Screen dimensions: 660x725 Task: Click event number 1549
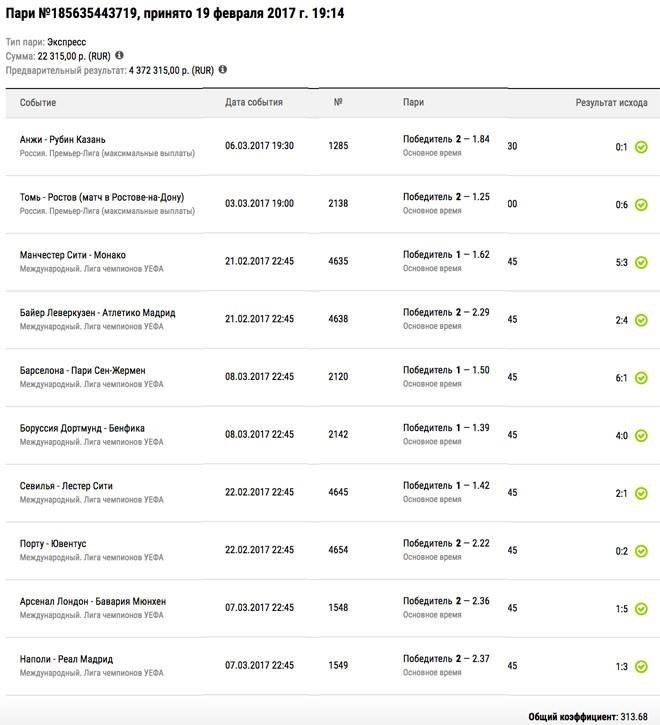point(338,665)
